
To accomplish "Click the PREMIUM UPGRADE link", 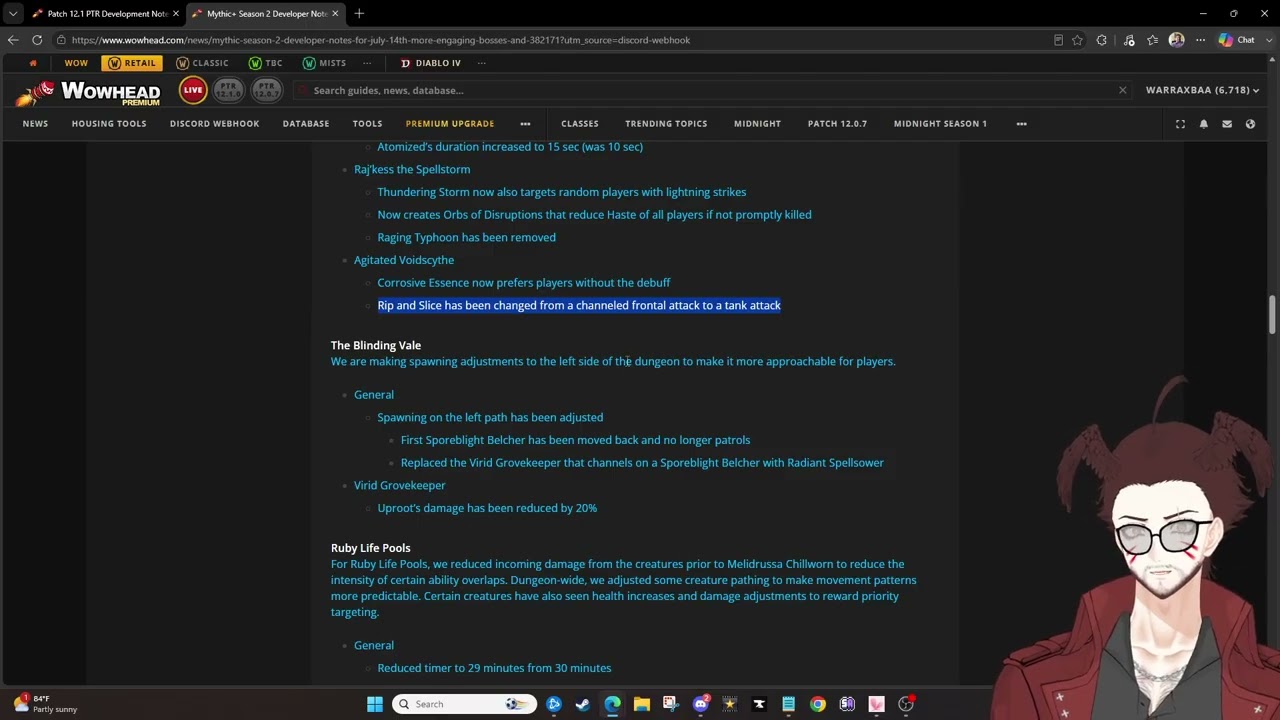I will point(450,124).
